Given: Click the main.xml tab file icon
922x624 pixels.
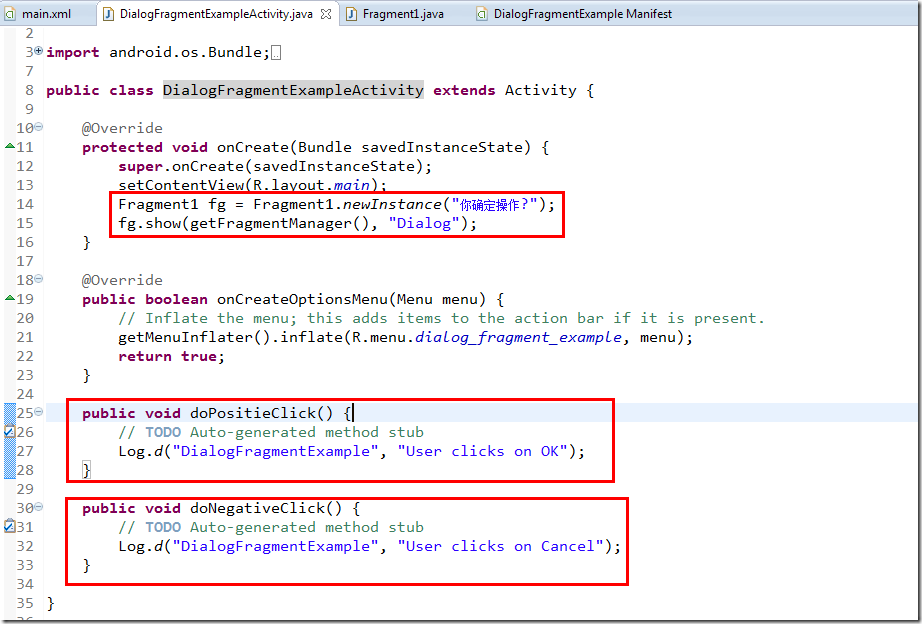Looking at the screenshot, I should 11,14.
